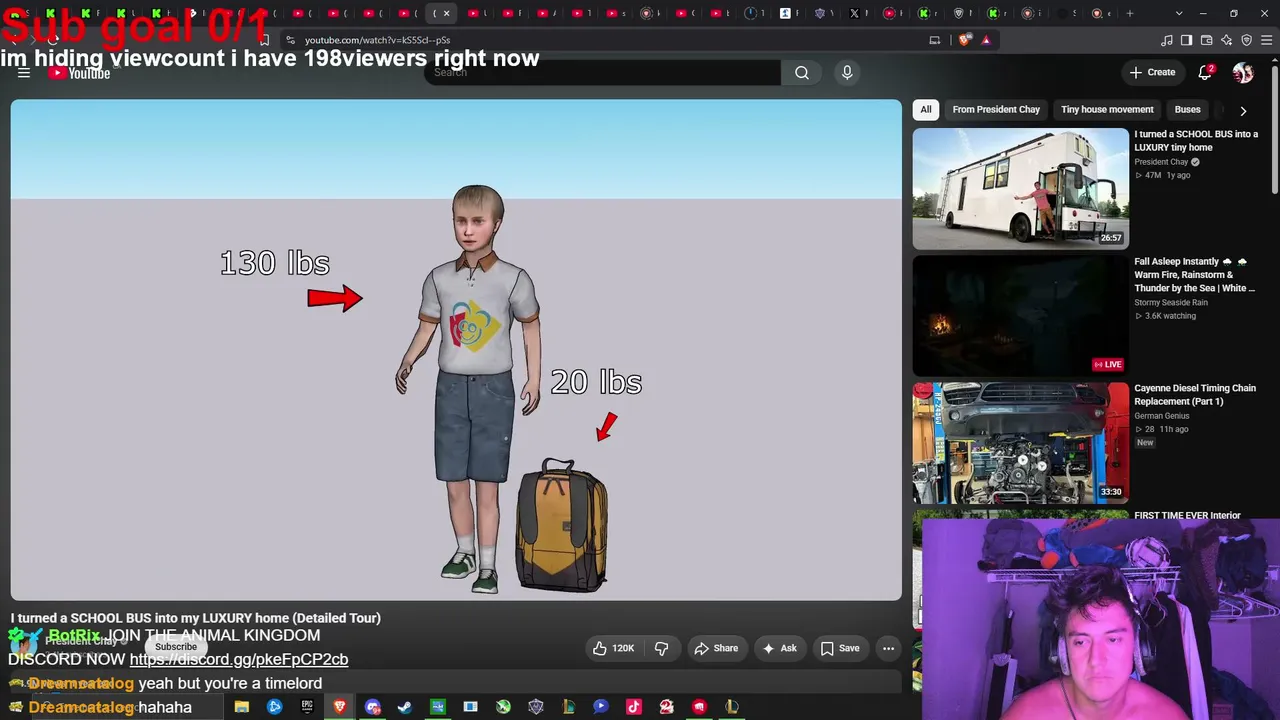Viewport: 1280px width, 720px height.
Task: Open the YouTube guide hamburger menu
Action: pos(24,73)
